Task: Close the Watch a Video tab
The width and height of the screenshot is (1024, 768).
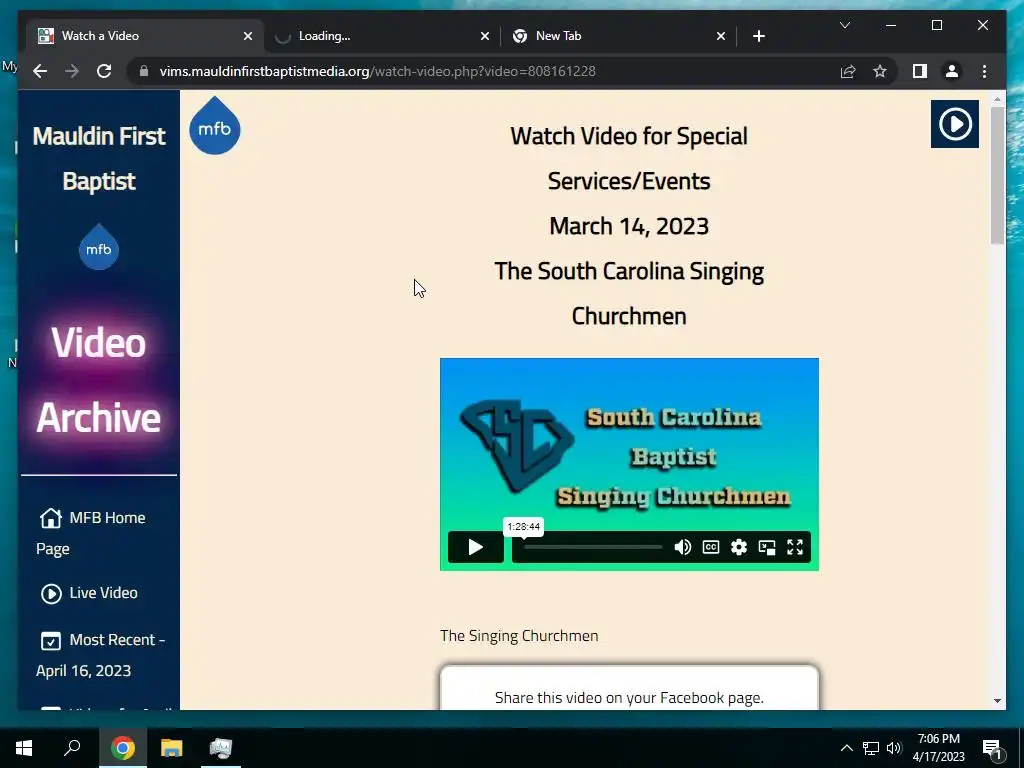Action: 248,37
